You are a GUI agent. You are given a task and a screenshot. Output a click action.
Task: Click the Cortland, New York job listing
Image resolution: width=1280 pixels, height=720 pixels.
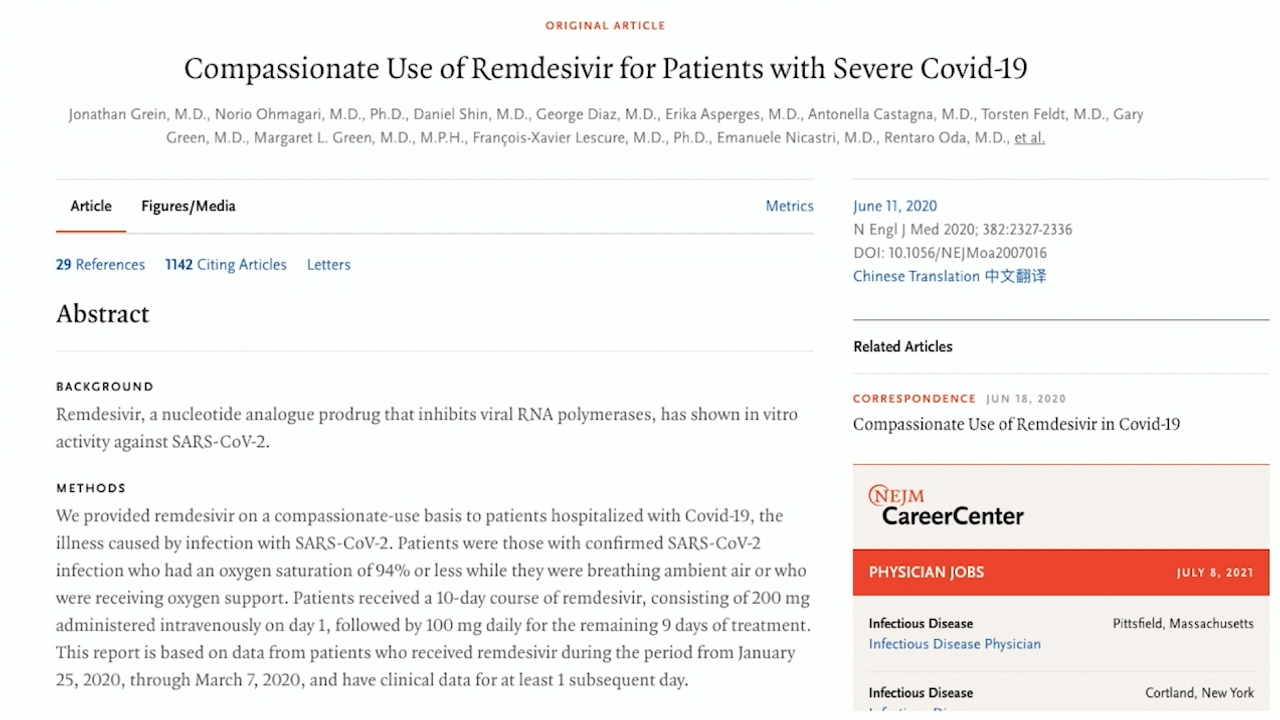(1199, 692)
